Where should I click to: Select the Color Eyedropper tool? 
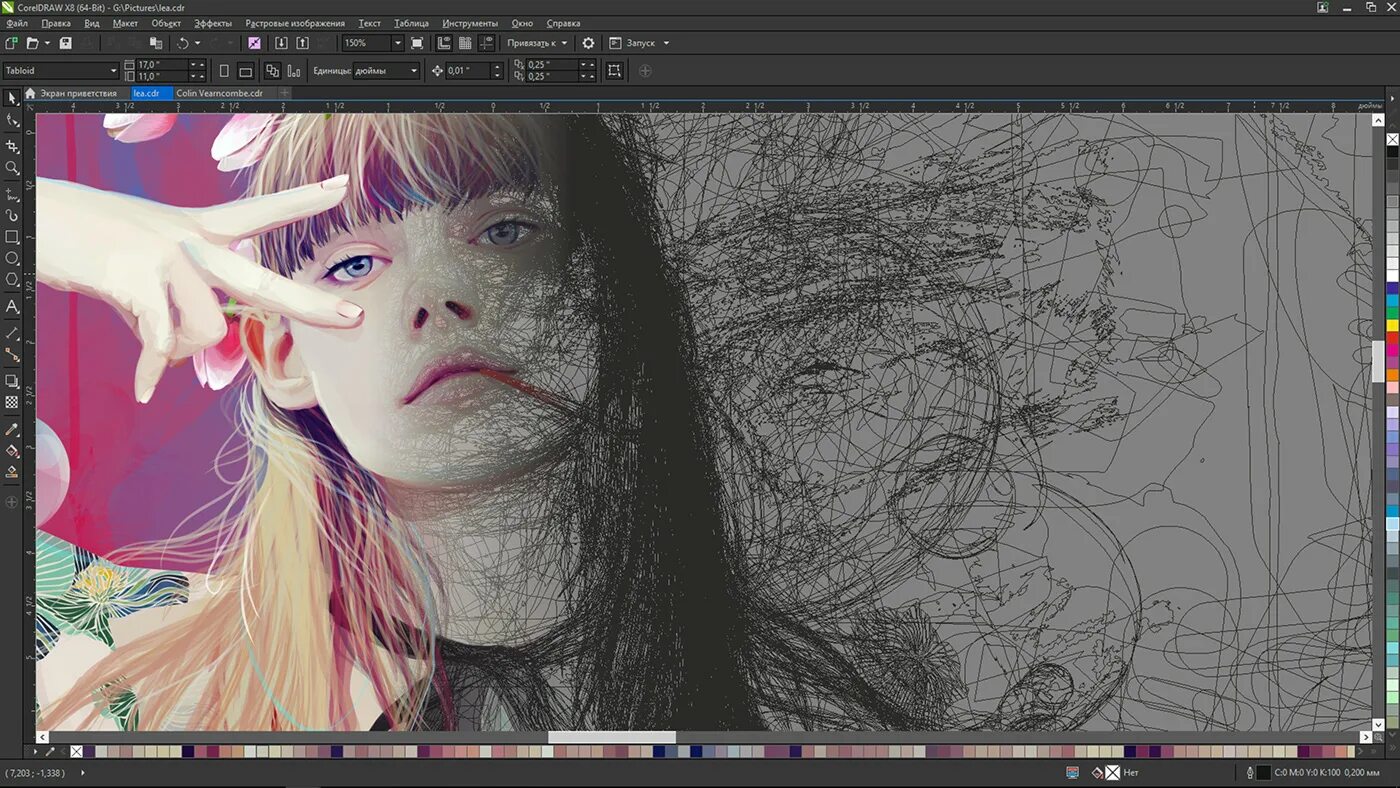[x=12, y=429]
